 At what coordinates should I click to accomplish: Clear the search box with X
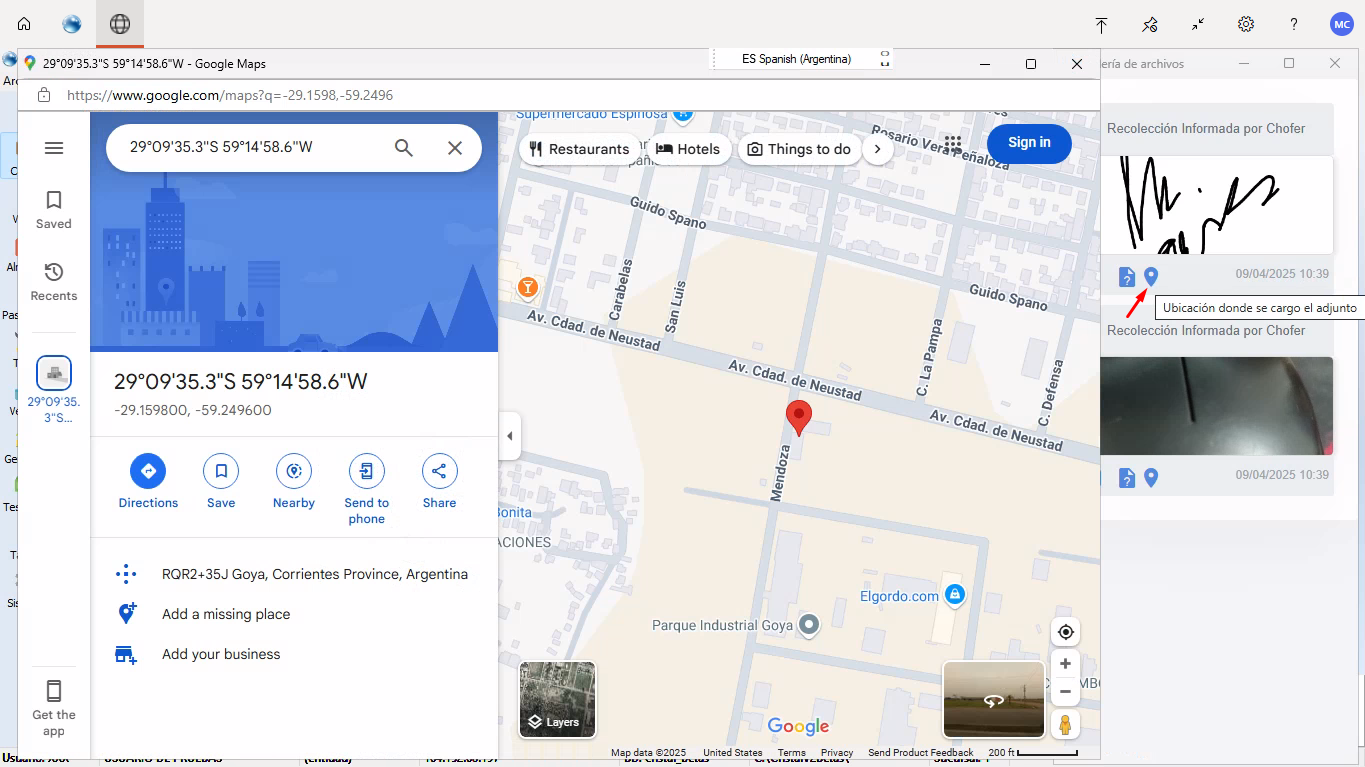coord(455,148)
